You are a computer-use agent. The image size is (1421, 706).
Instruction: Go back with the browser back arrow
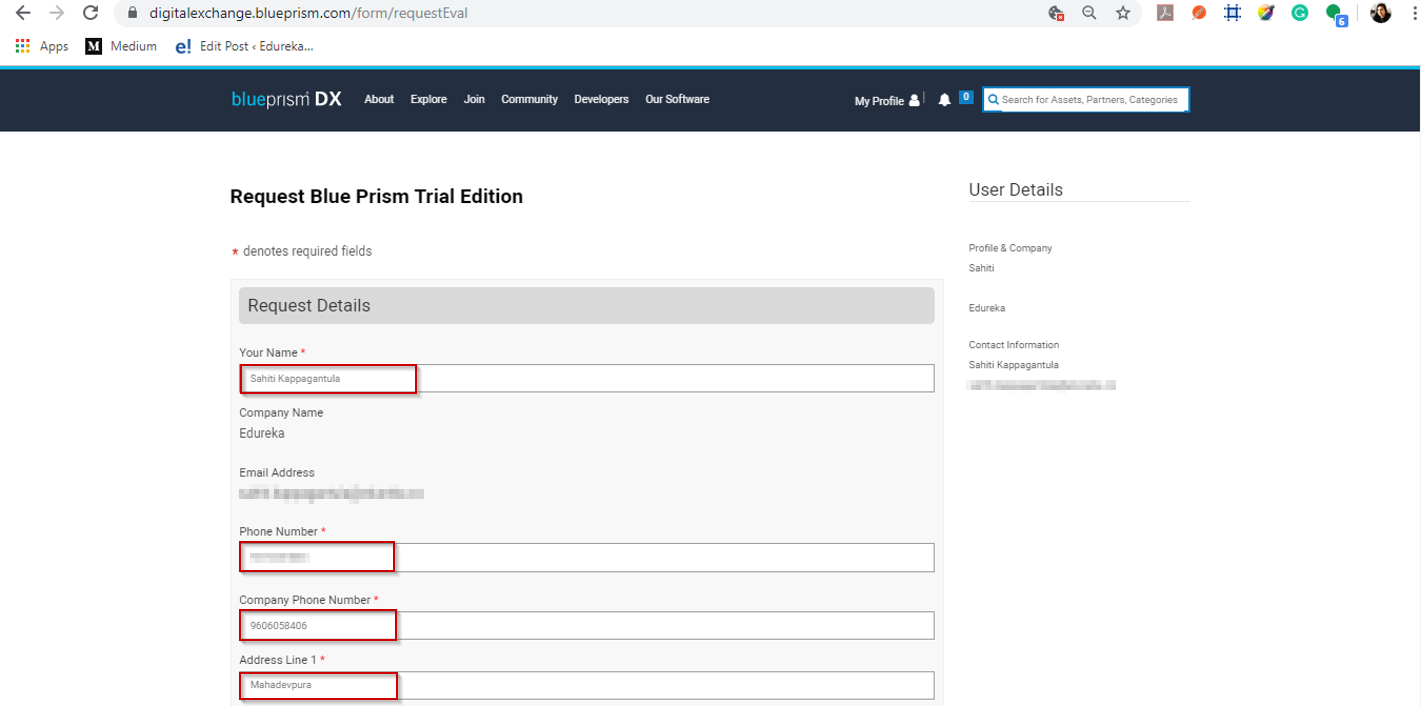(x=23, y=13)
